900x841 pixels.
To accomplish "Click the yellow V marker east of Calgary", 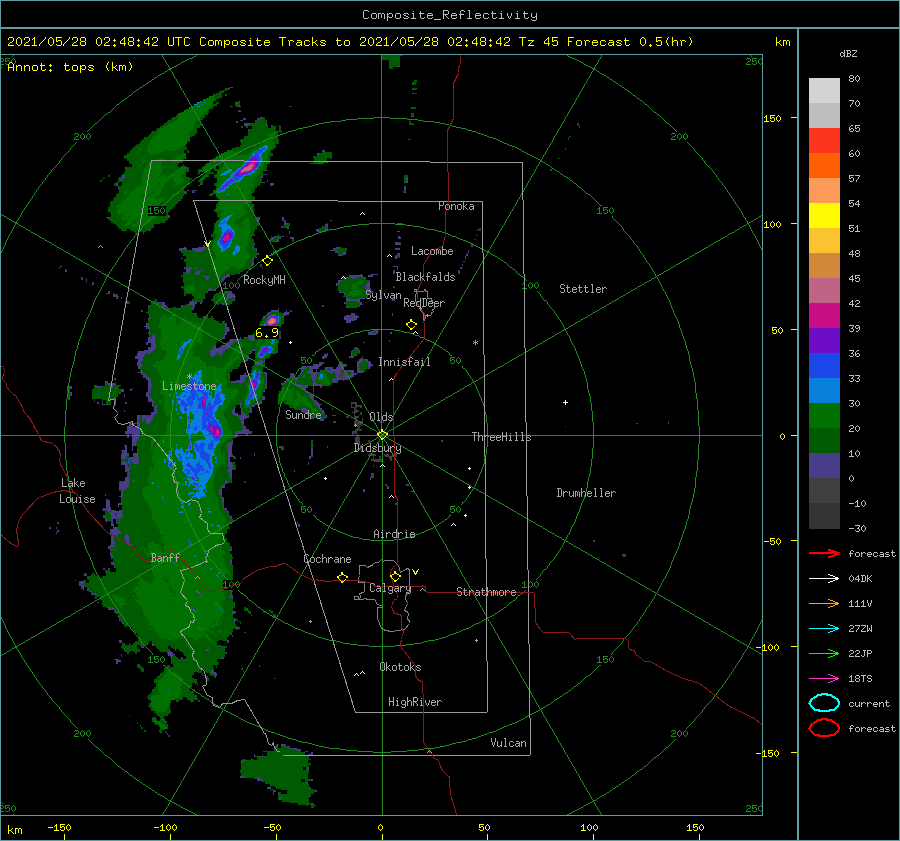I will click(x=416, y=572).
